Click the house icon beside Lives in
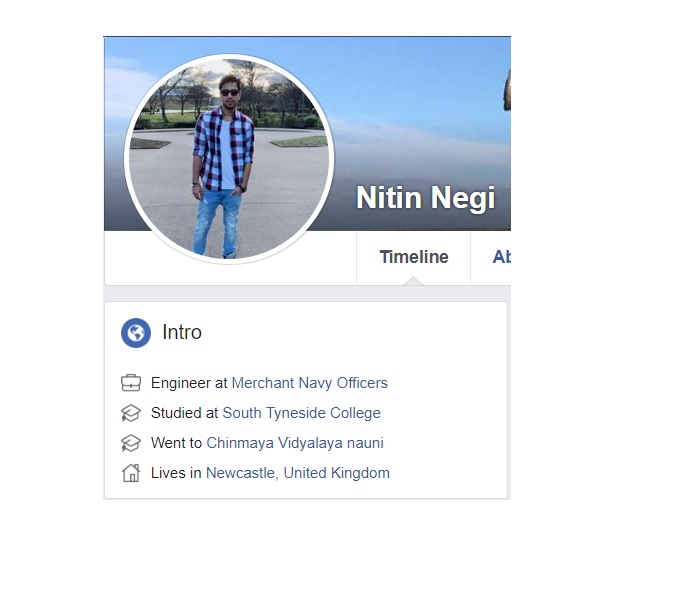 131,473
